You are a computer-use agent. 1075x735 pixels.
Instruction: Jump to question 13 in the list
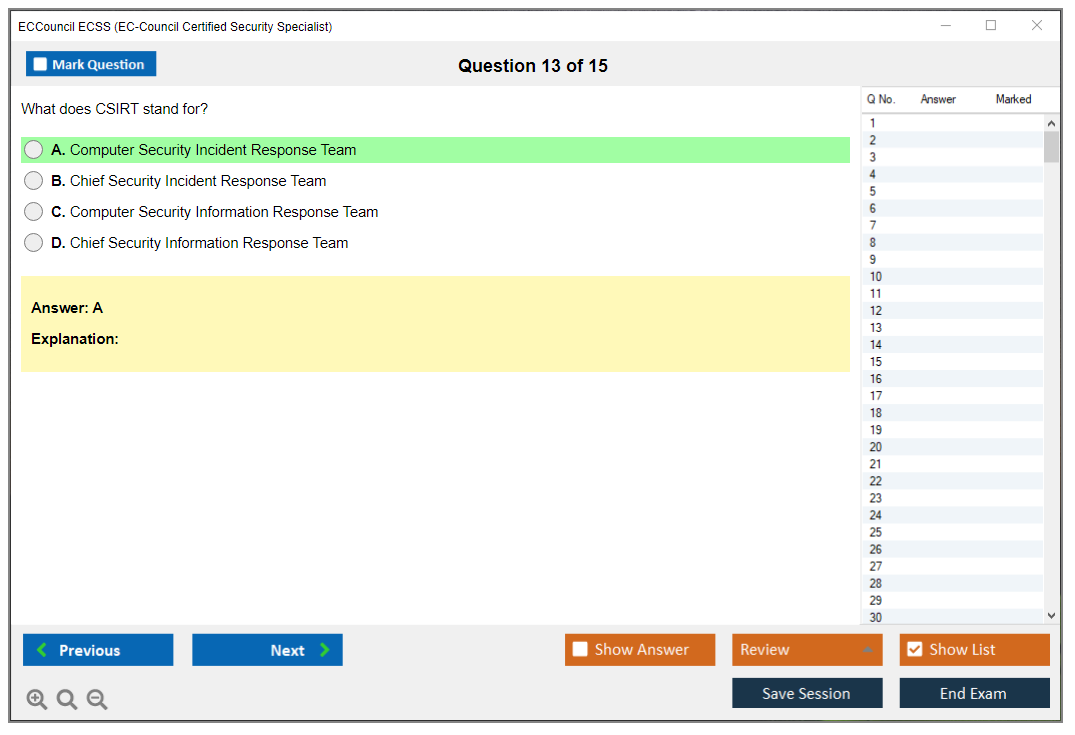[876, 328]
